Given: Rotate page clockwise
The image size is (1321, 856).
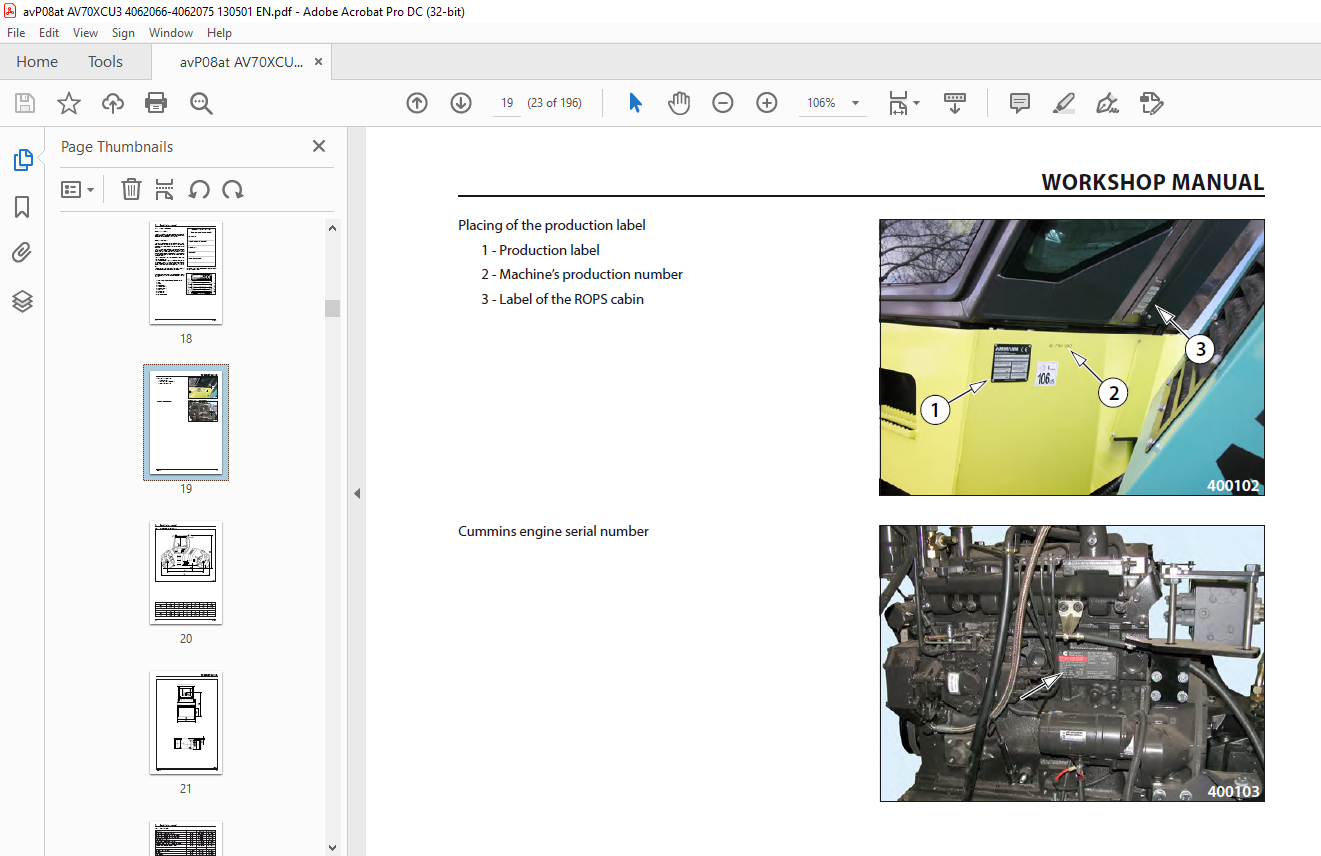Looking at the screenshot, I should (233, 189).
